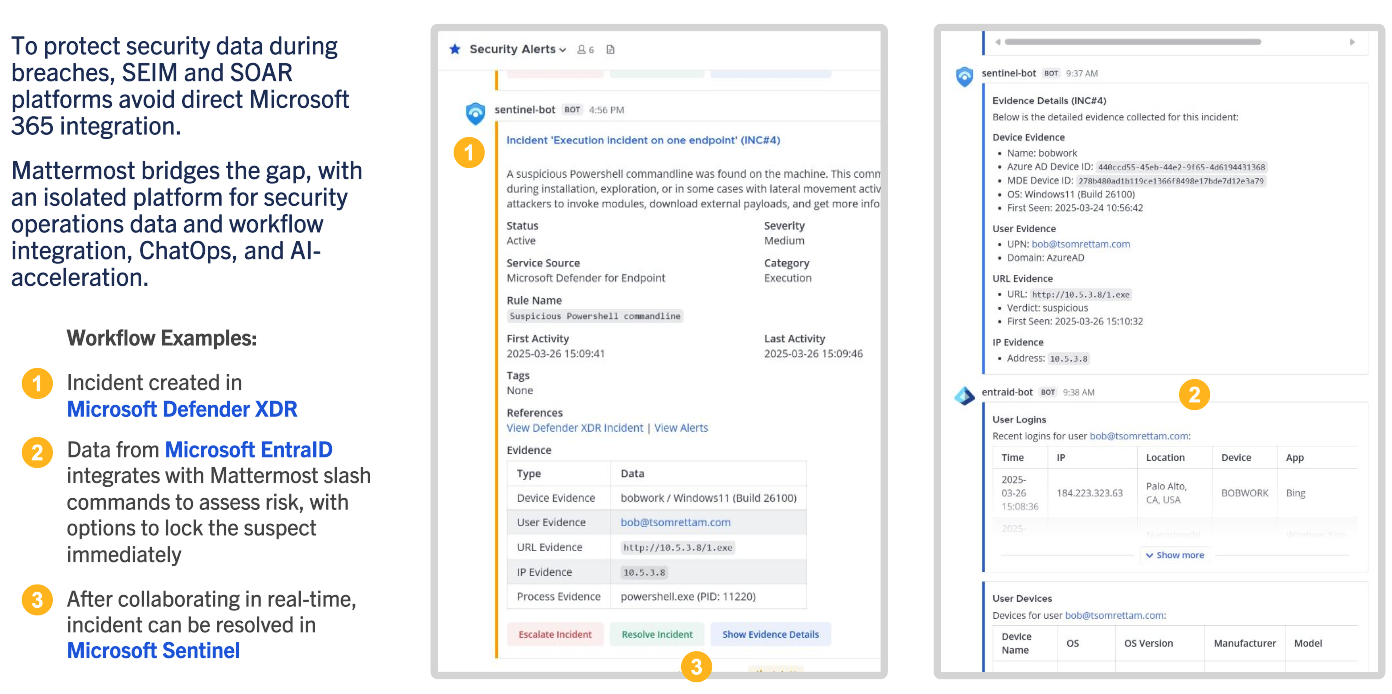Click the Microsoft Sentinel link
The image size is (1392, 694).
[152, 650]
